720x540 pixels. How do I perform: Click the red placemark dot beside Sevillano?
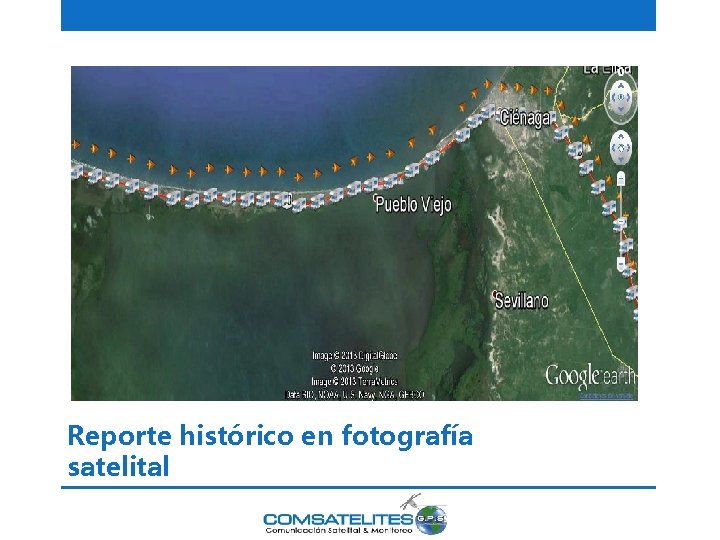coord(495,293)
